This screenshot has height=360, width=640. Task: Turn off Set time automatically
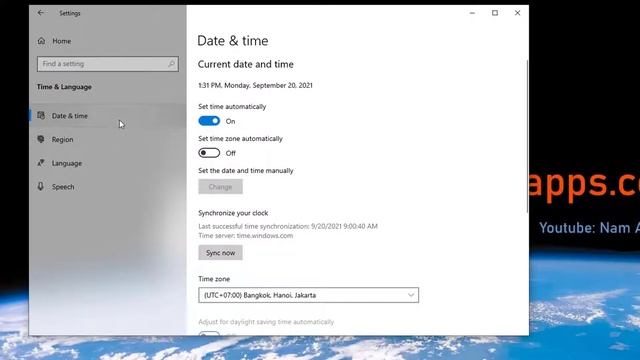[209, 121]
